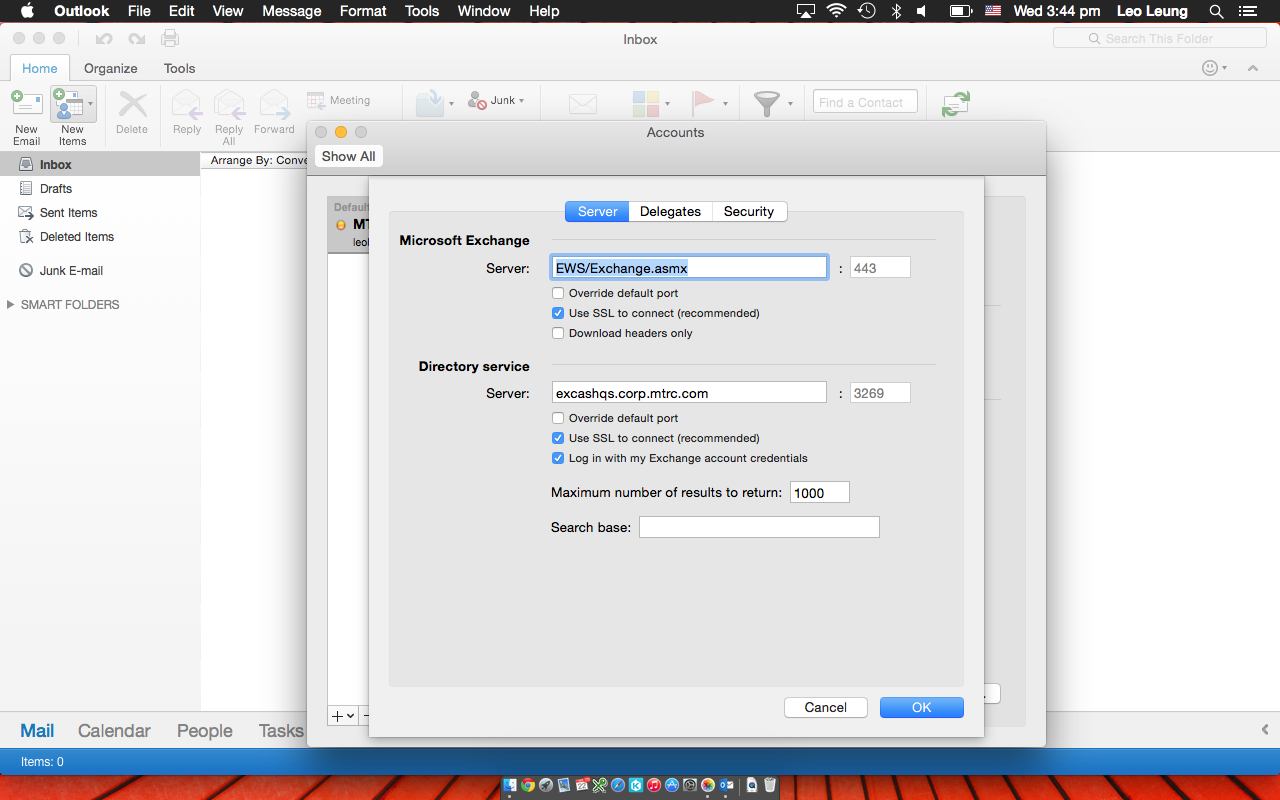Switch to the Delegates tab

[670, 211]
